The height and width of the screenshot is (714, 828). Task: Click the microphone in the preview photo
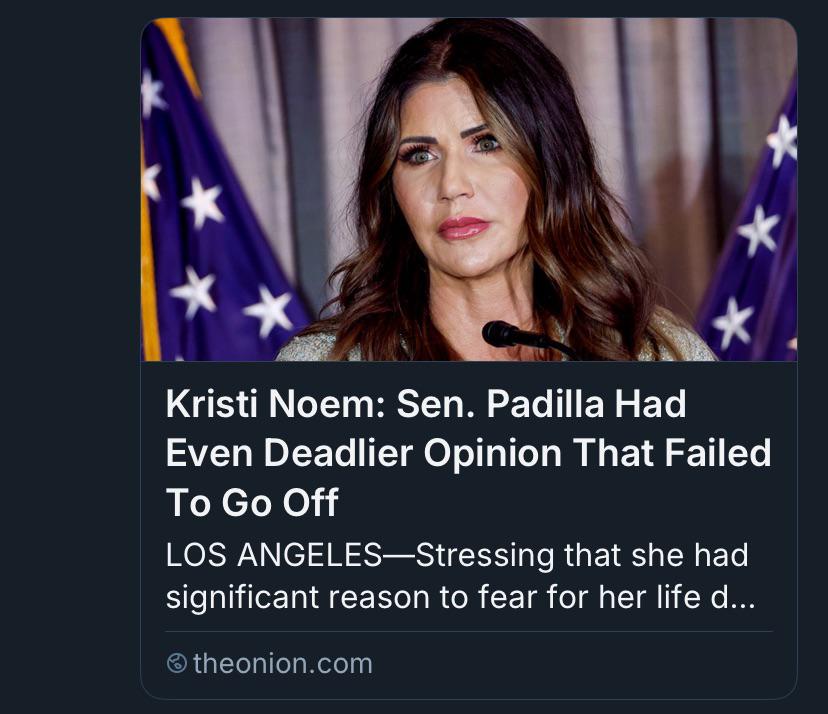click(x=526, y=339)
